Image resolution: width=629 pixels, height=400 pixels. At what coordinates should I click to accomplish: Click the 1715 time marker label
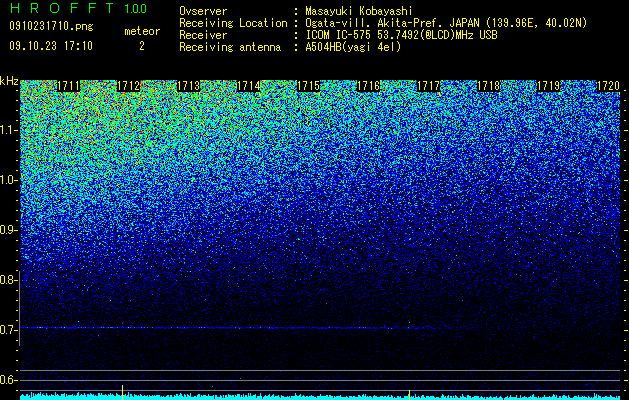point(308,86)
